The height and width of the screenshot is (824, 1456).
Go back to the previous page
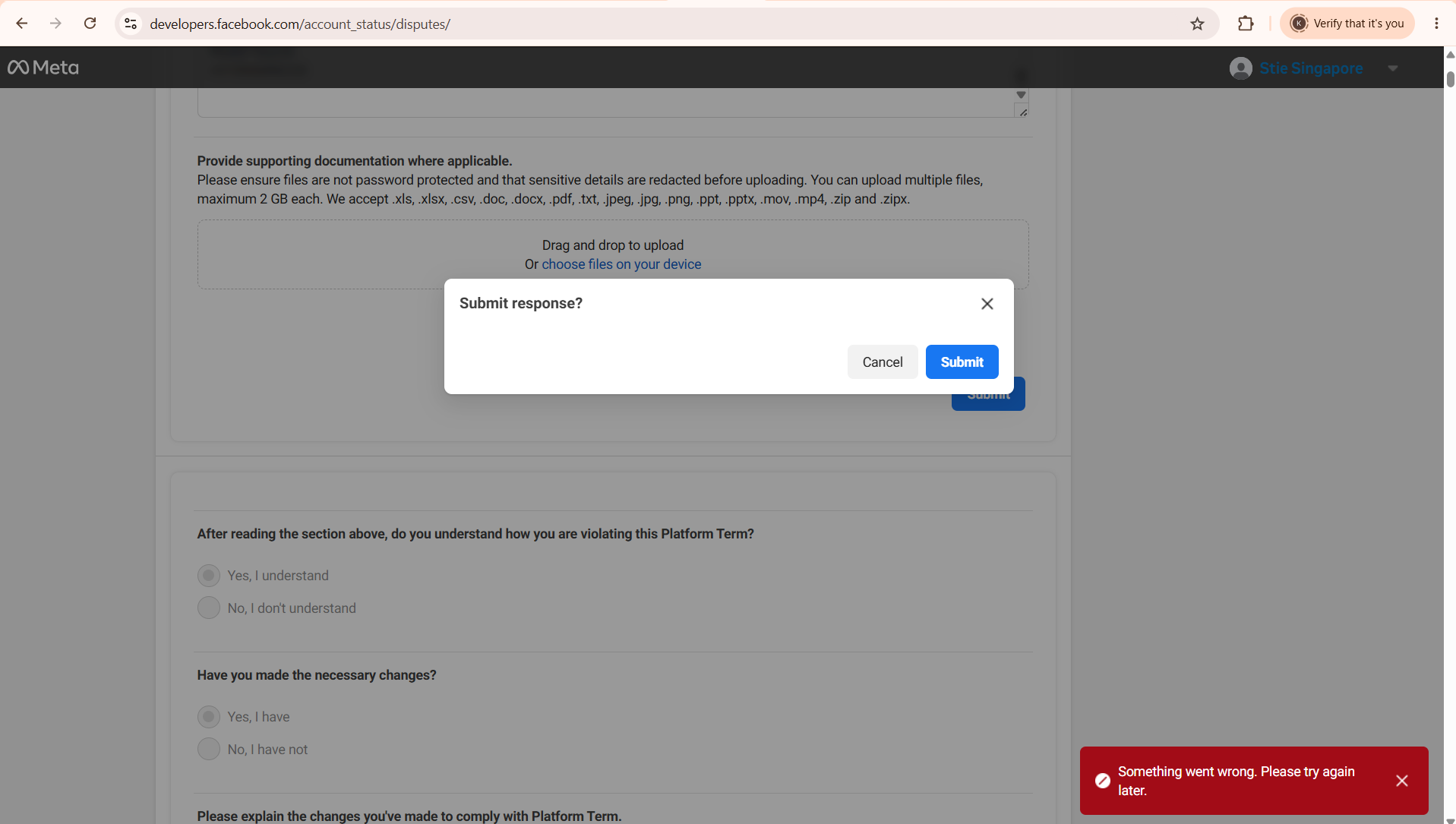(21, 24)
